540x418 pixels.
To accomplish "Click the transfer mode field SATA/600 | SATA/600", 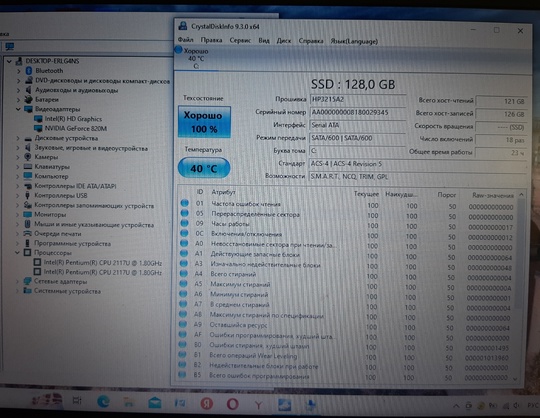I will click(357, 138).
